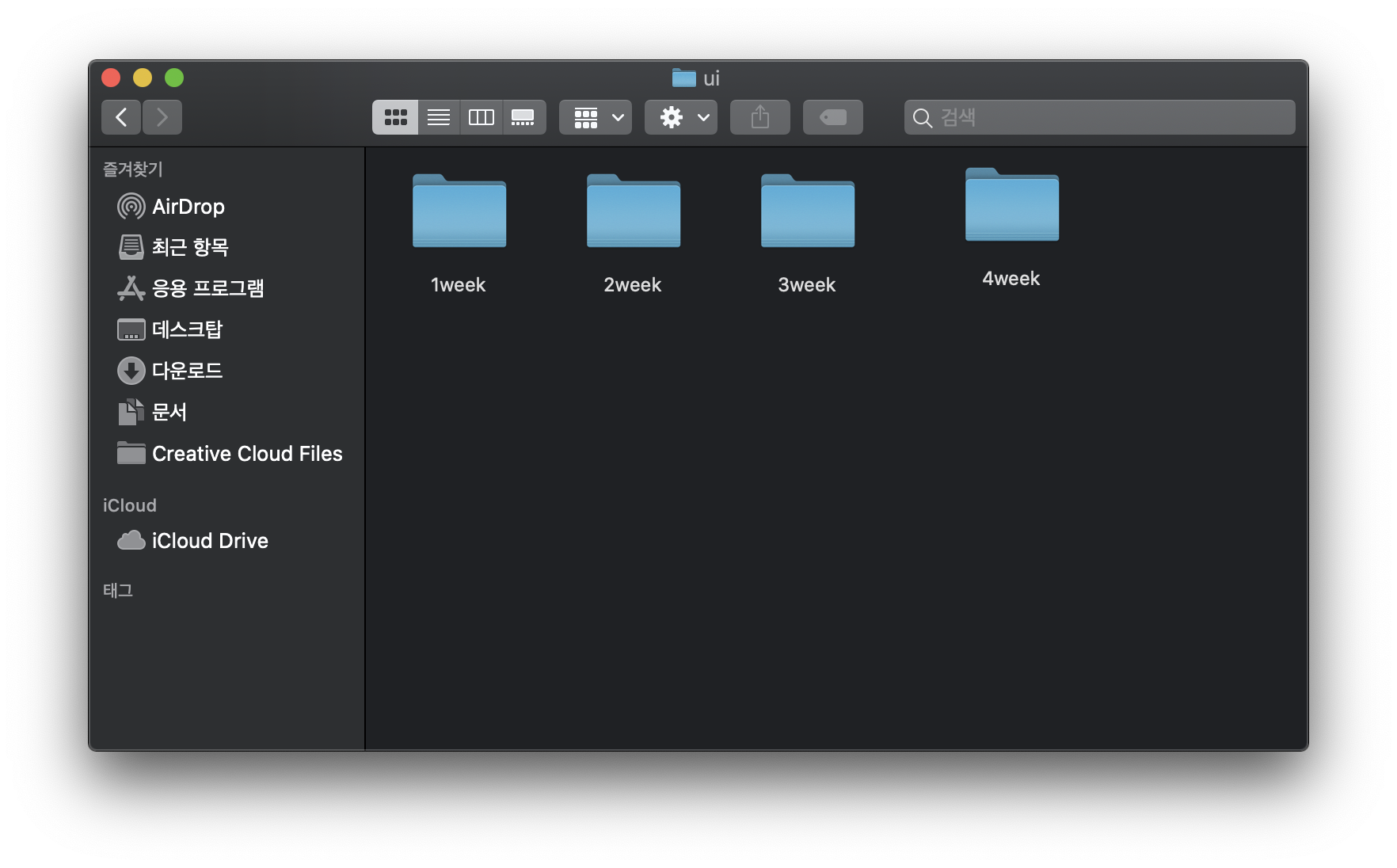This screenshot has width=1397, height=868.
Task: Open the group-by arrangement dropdown
Action: (596, 117)
